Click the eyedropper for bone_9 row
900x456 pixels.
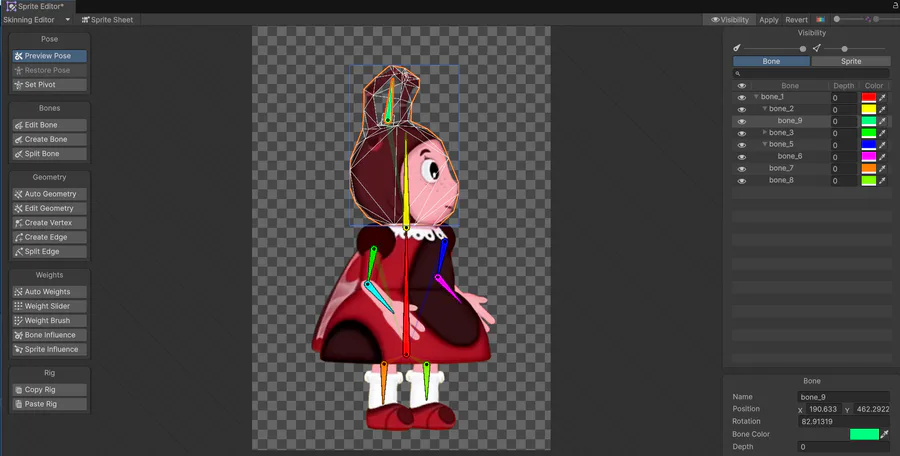(x=883, y=121)
